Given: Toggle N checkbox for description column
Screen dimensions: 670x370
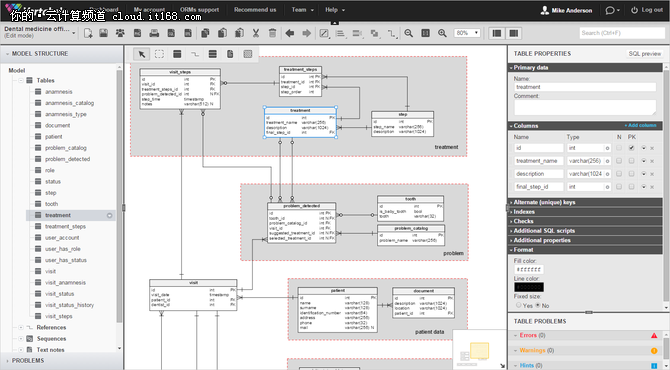Looking at the screenshot, I should 619,174.
